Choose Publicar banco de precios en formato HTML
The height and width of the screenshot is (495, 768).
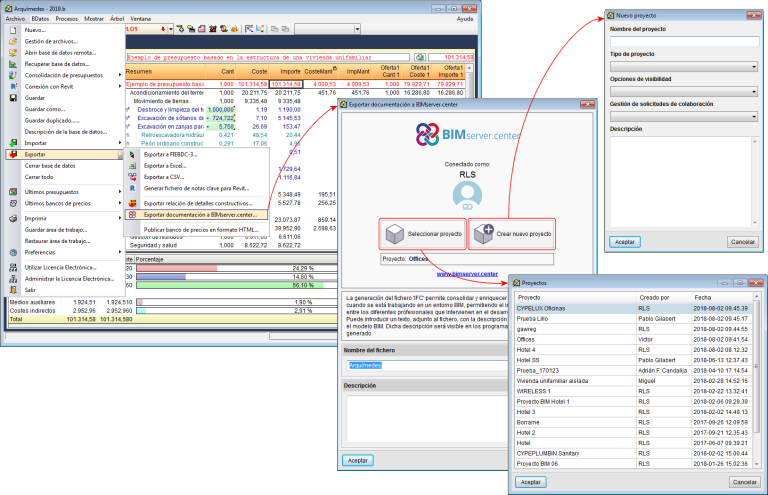click(201, 230)
